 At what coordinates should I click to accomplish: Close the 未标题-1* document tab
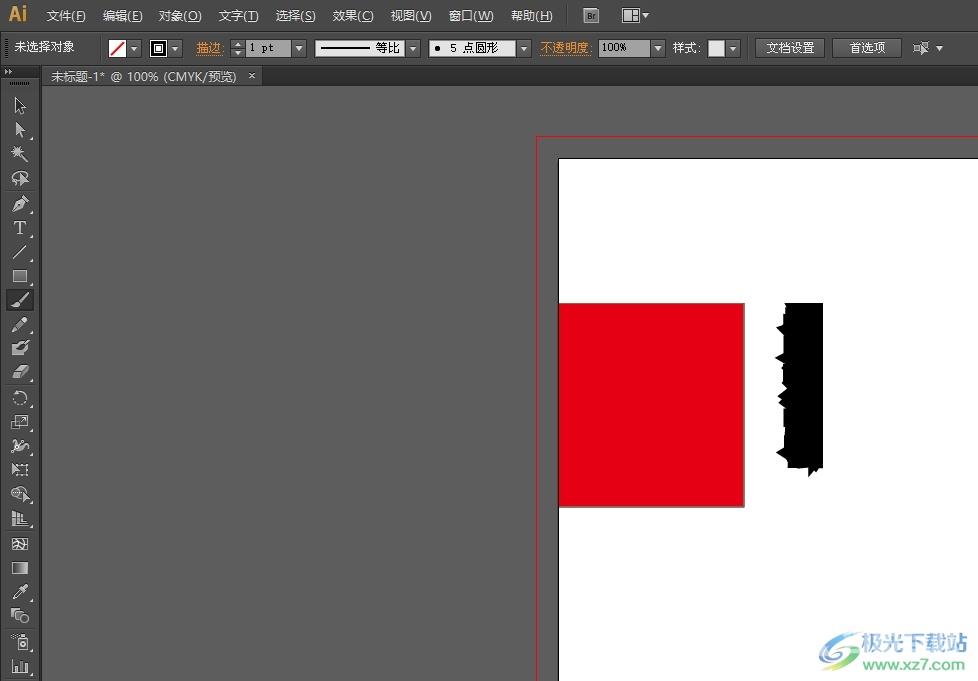(x=252, y=75)
